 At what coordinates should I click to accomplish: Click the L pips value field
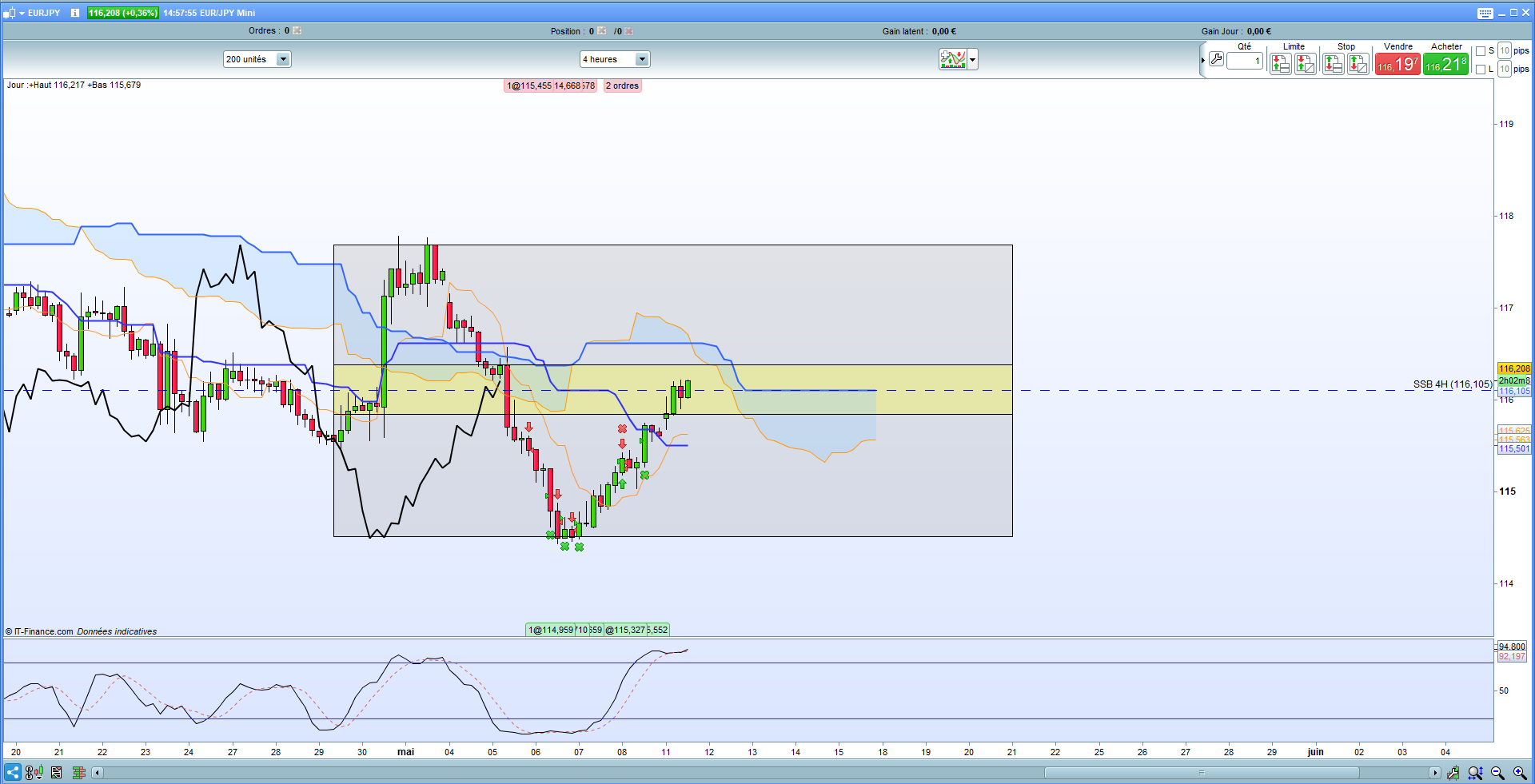tap(1505, 70)
